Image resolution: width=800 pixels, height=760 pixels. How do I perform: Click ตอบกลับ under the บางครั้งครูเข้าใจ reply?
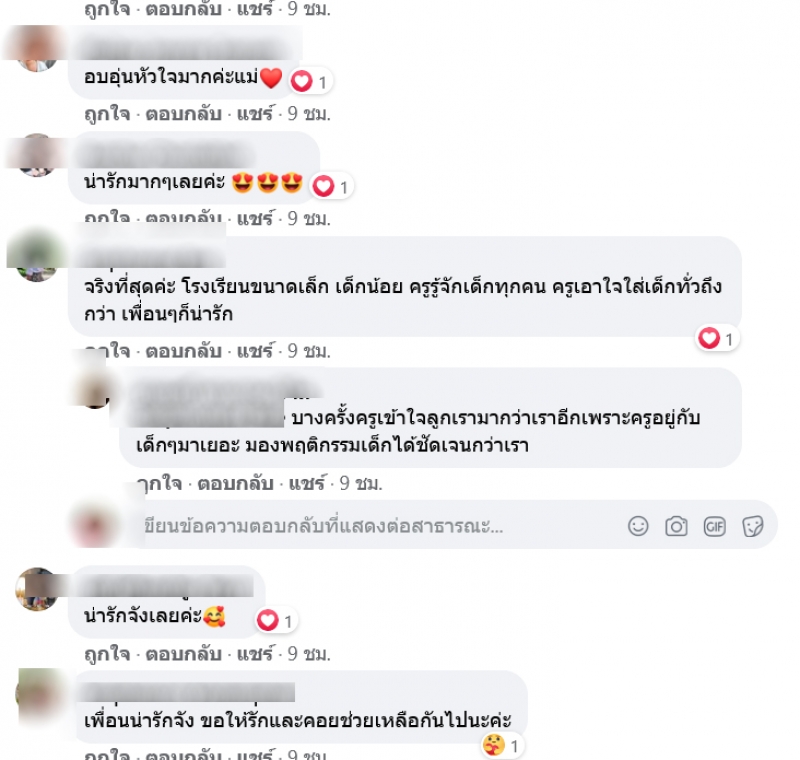click(x=235, y=483)
